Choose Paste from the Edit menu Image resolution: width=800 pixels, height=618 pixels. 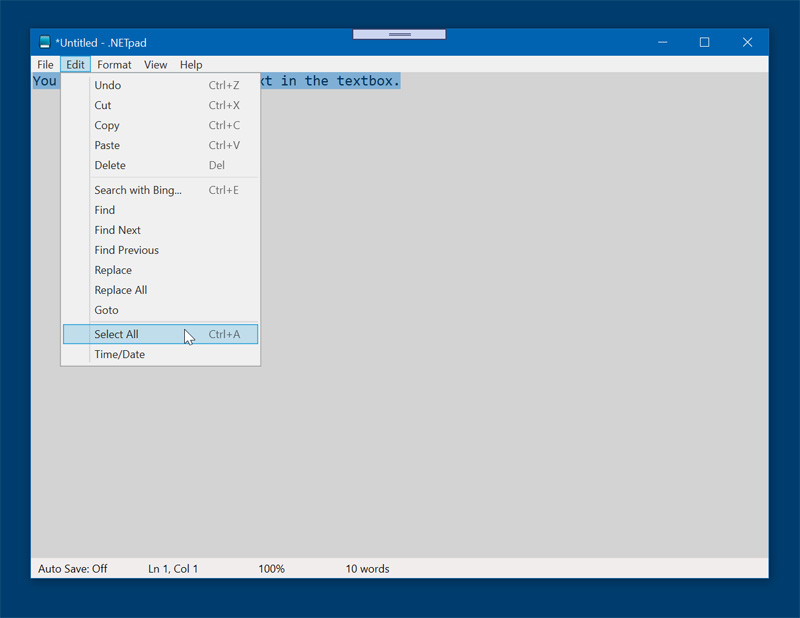coord(107,146)
